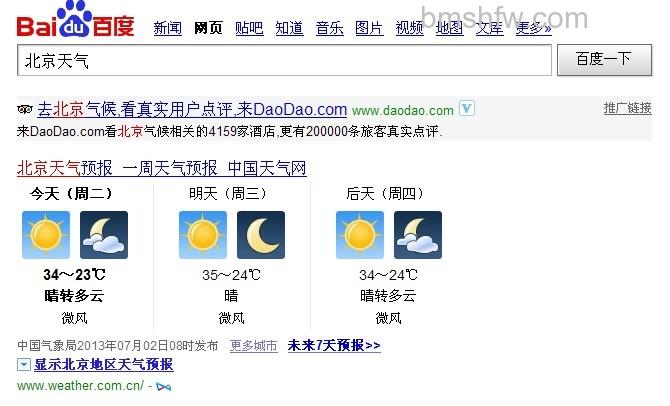This screenshot has width=670, height=406.
Task: Click tomorrow's (周三) sunny daytime icon
Action: coord(203,235)
